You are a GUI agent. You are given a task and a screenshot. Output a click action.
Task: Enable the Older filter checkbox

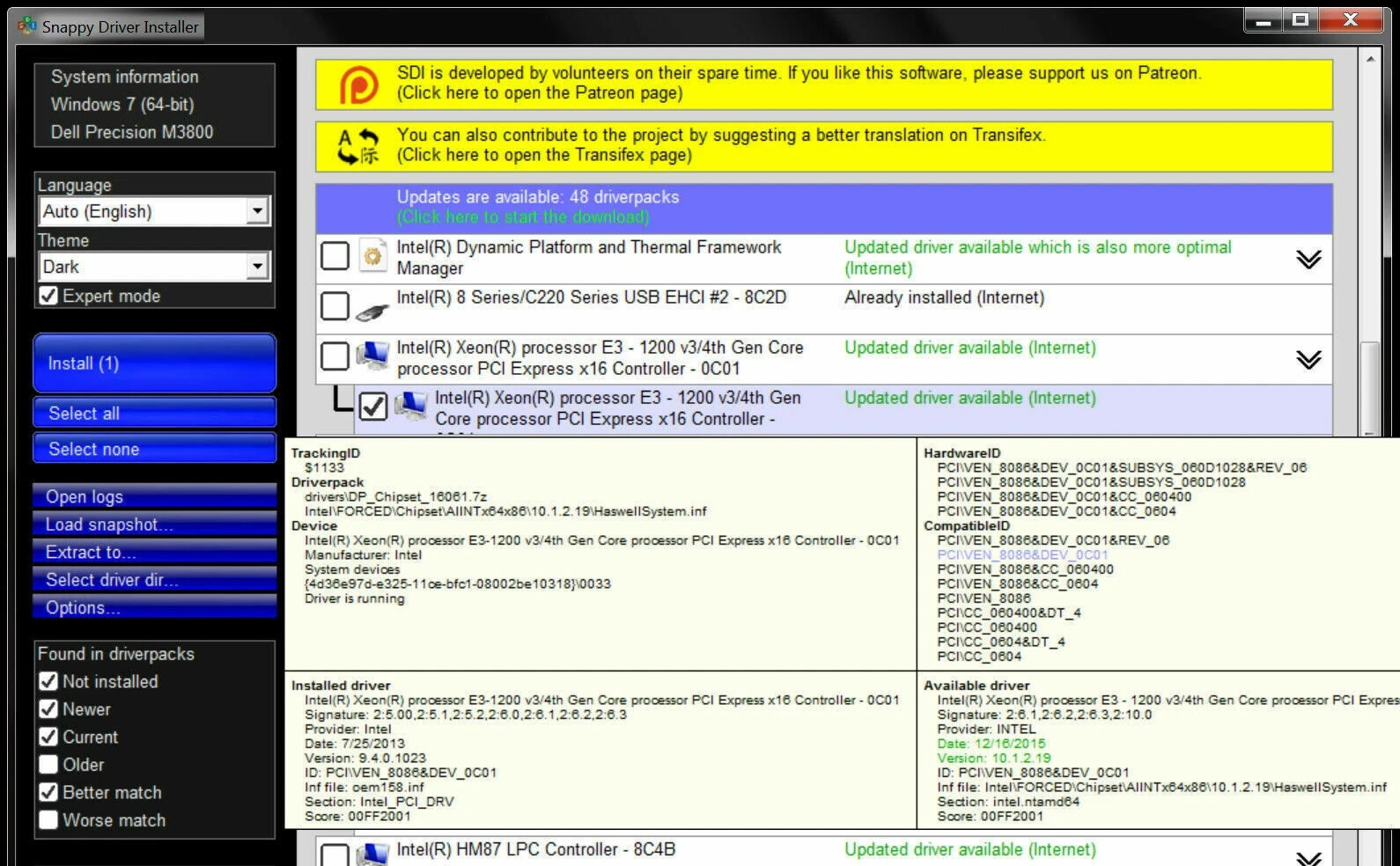point(48,765)
